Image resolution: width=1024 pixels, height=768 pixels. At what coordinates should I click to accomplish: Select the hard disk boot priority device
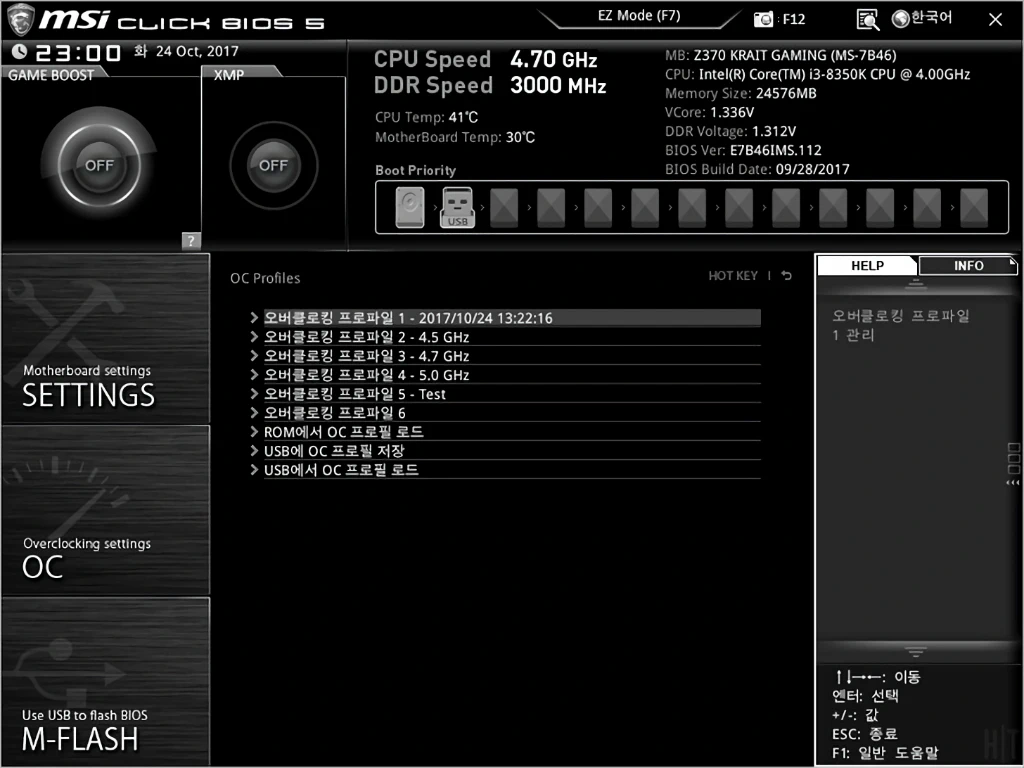coord(410,208)
